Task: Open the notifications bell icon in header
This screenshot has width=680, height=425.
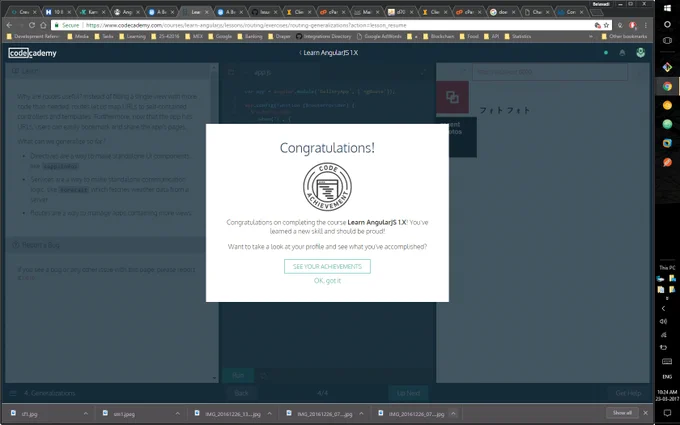Action: coord(622,53)
